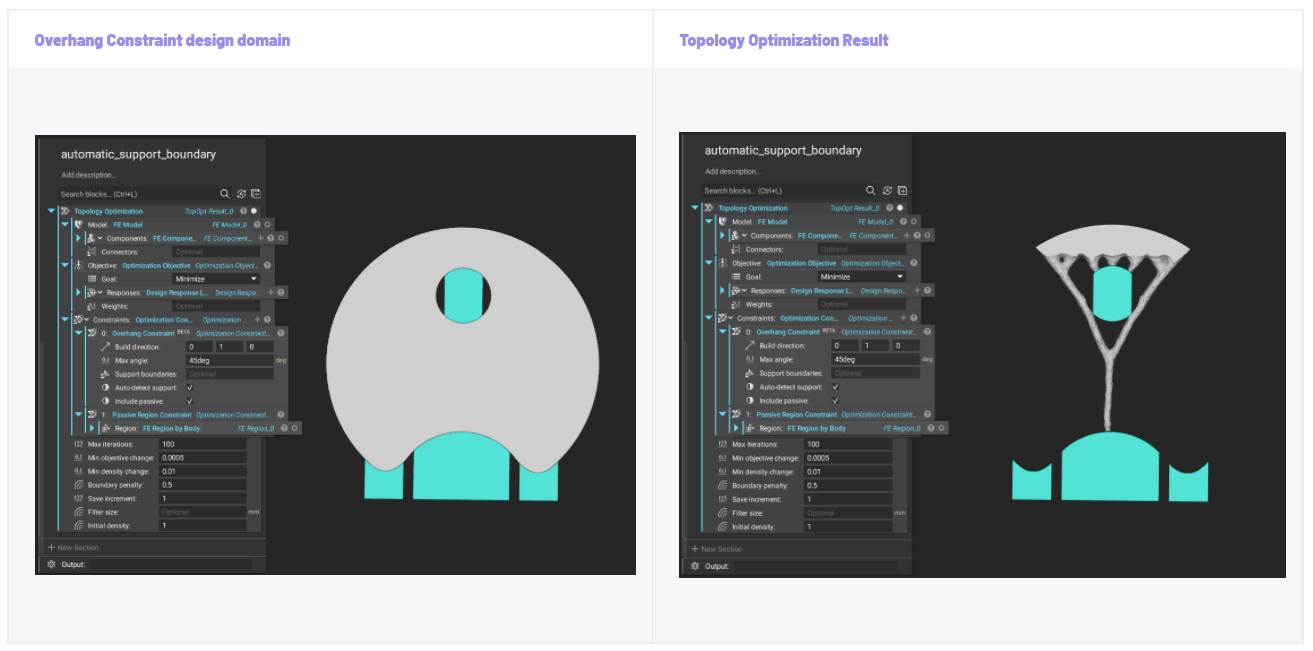Click plus icon on Responses row, Result screenshot
The image size is (1313, 651).
point(917,290)
